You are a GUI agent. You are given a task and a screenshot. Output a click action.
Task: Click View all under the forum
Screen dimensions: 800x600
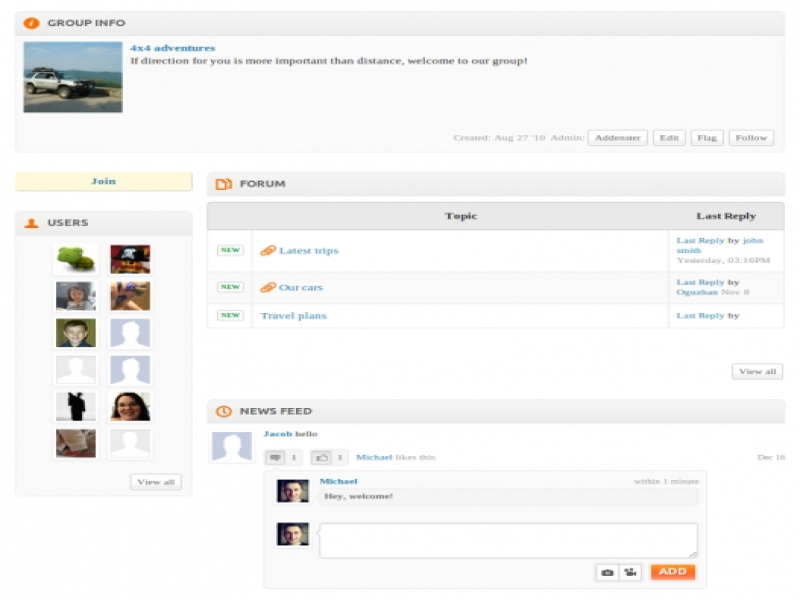click(757, 372)
